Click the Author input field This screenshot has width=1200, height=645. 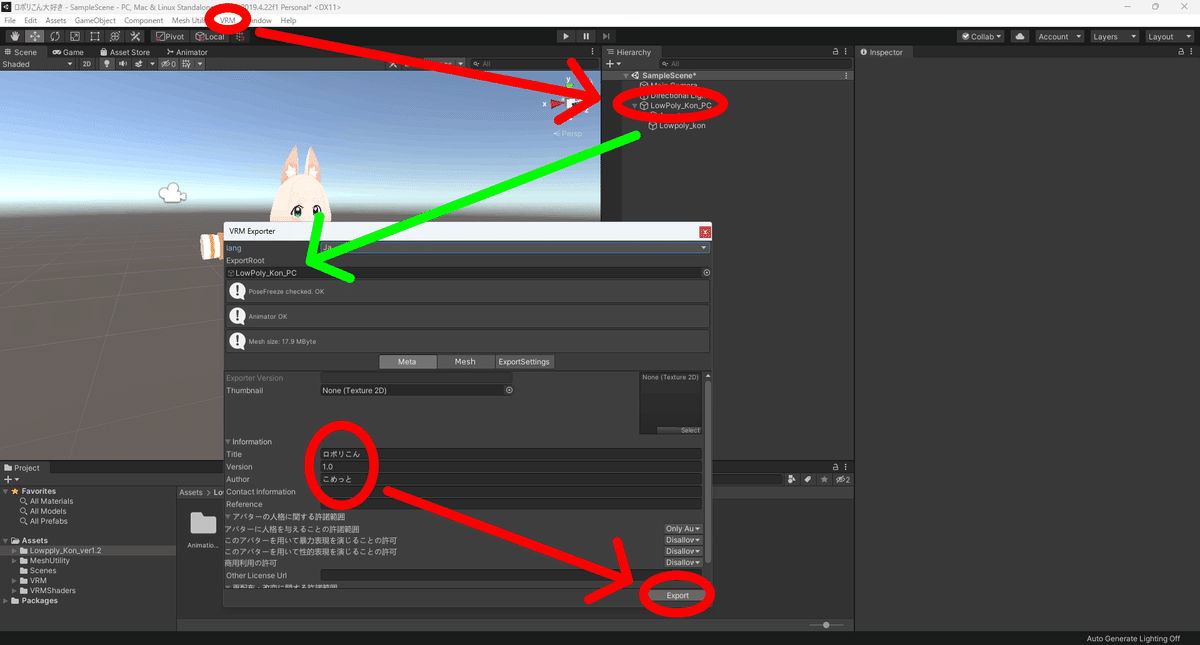[x=510, y=479]
